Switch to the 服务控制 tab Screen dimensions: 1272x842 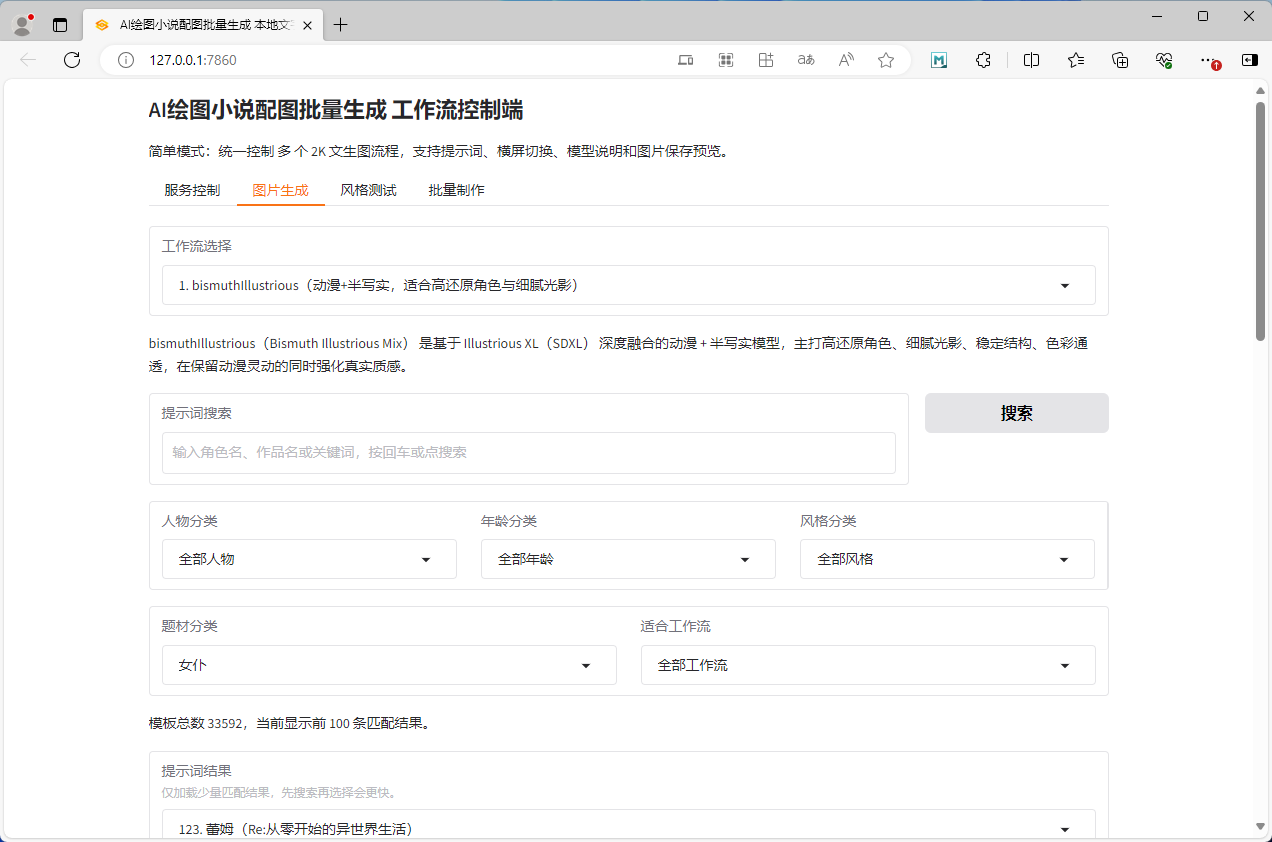pos(192,190)
